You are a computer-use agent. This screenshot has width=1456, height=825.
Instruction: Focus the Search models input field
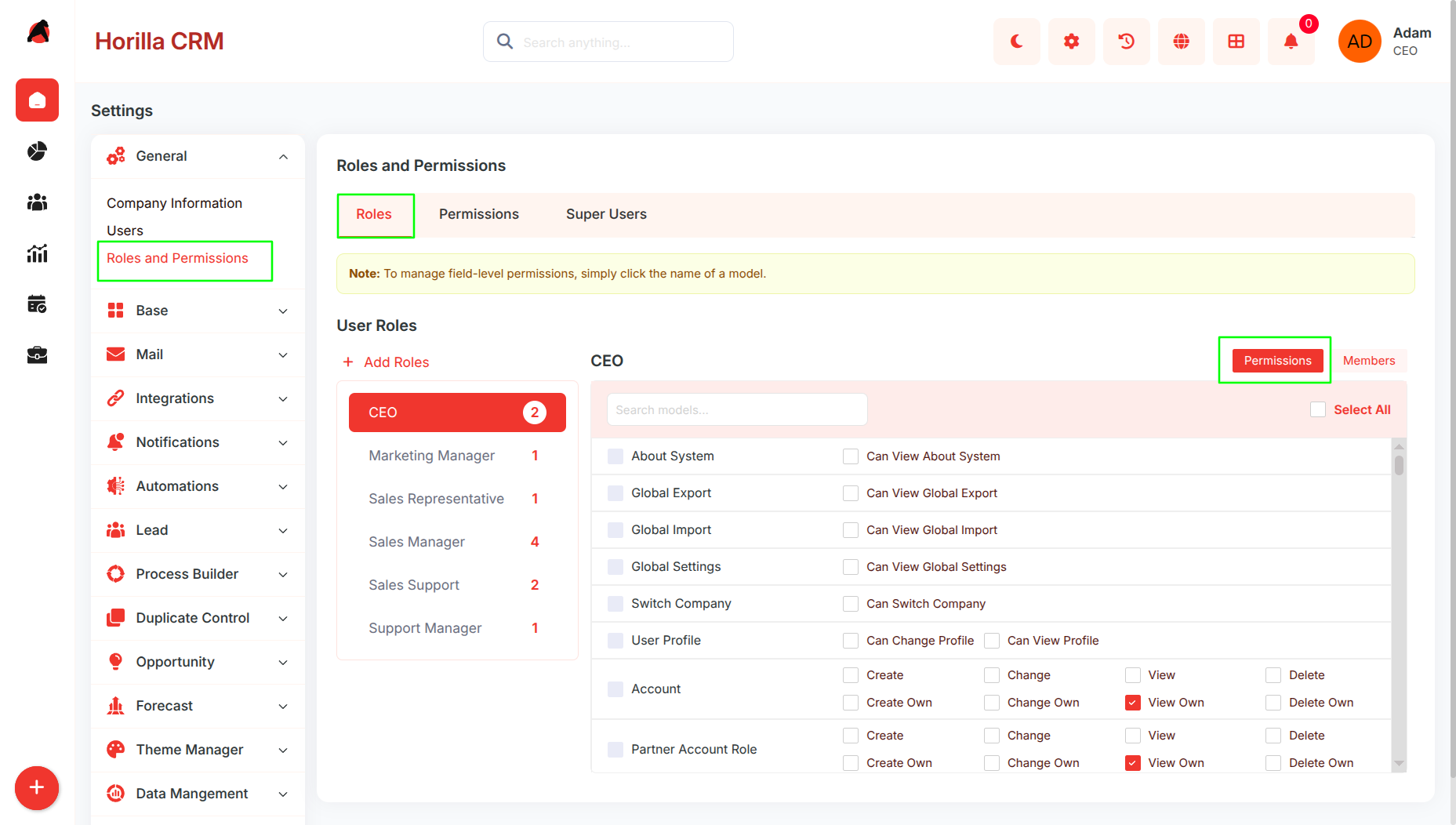point(737,410)
